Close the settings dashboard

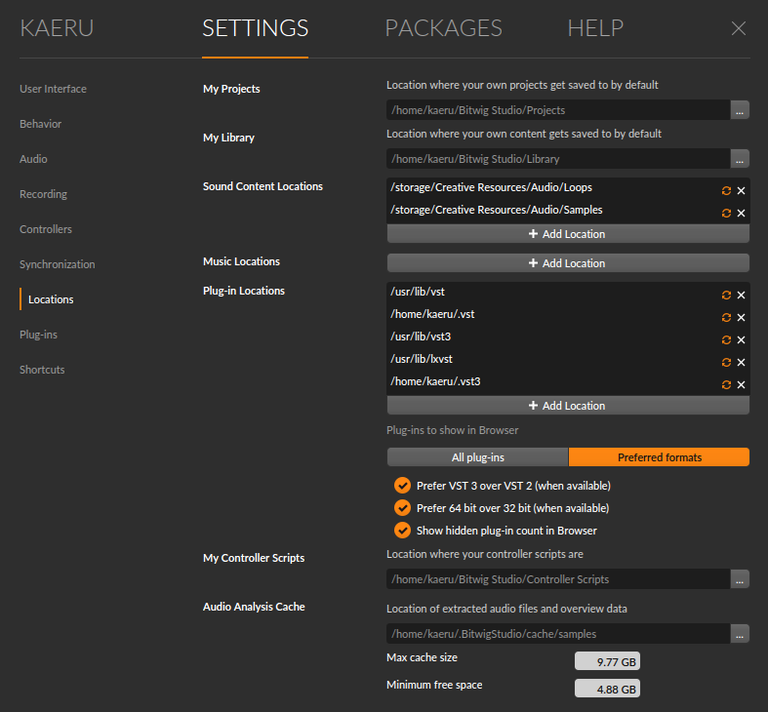click(x=739, y=28)
